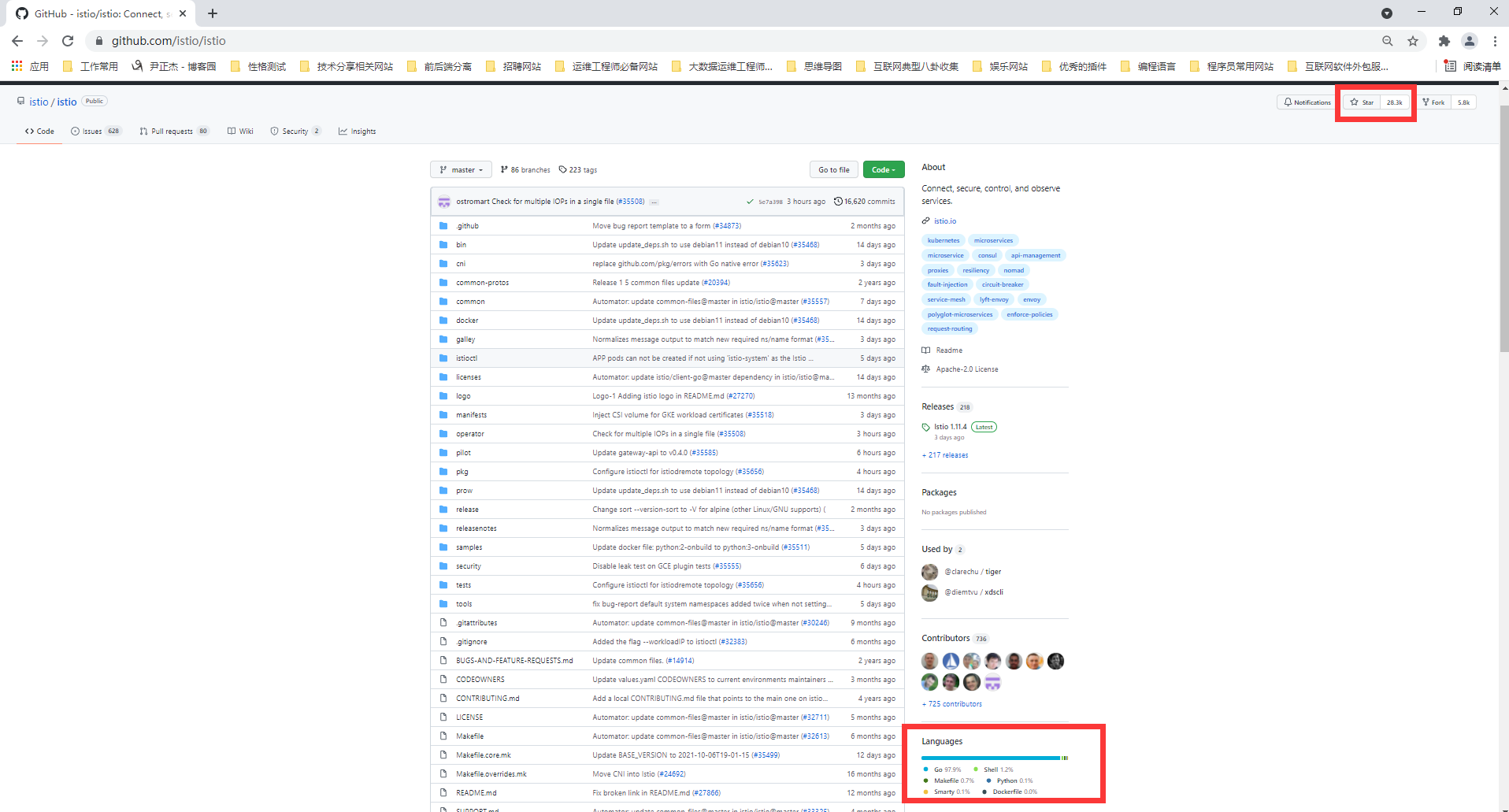The width and height of the screenshot is (1509, 812).
Task: Open the Pull requests tab
Action: (x=173, y=132)
